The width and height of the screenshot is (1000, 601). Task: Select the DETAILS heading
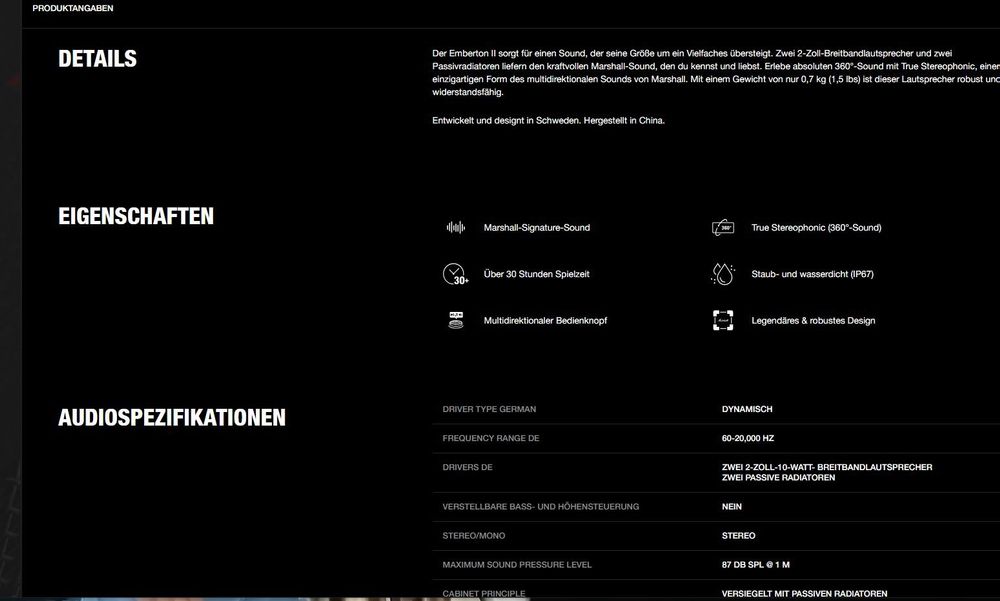98,59
